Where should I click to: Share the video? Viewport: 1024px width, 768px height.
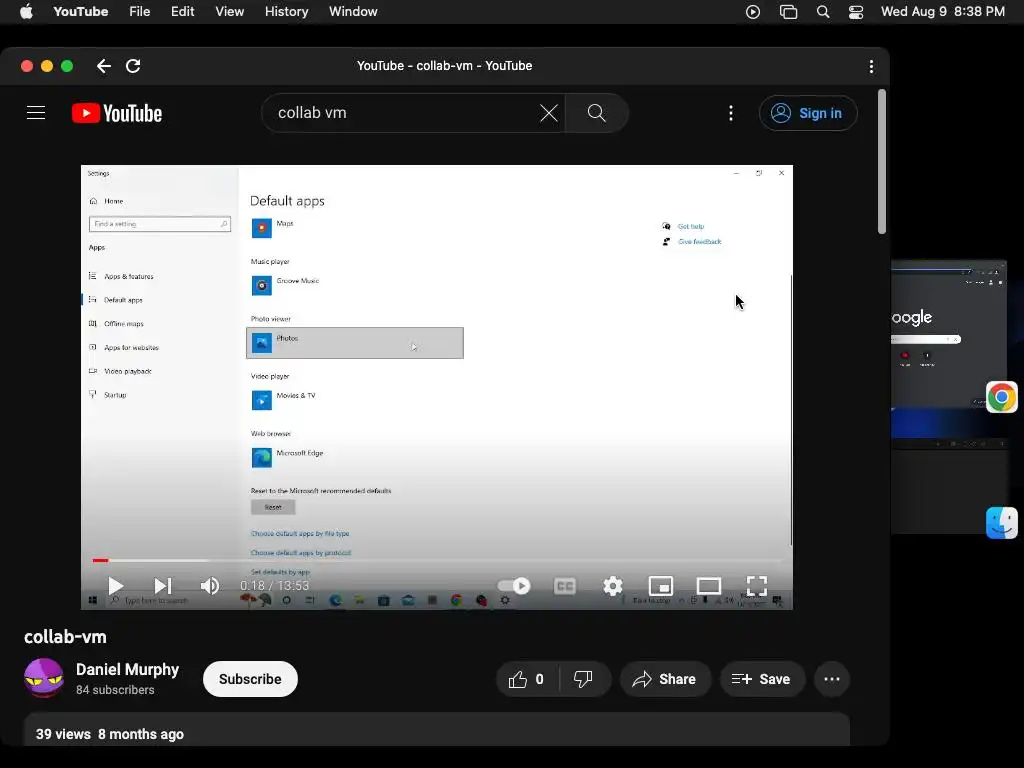[x=665, y=679]
